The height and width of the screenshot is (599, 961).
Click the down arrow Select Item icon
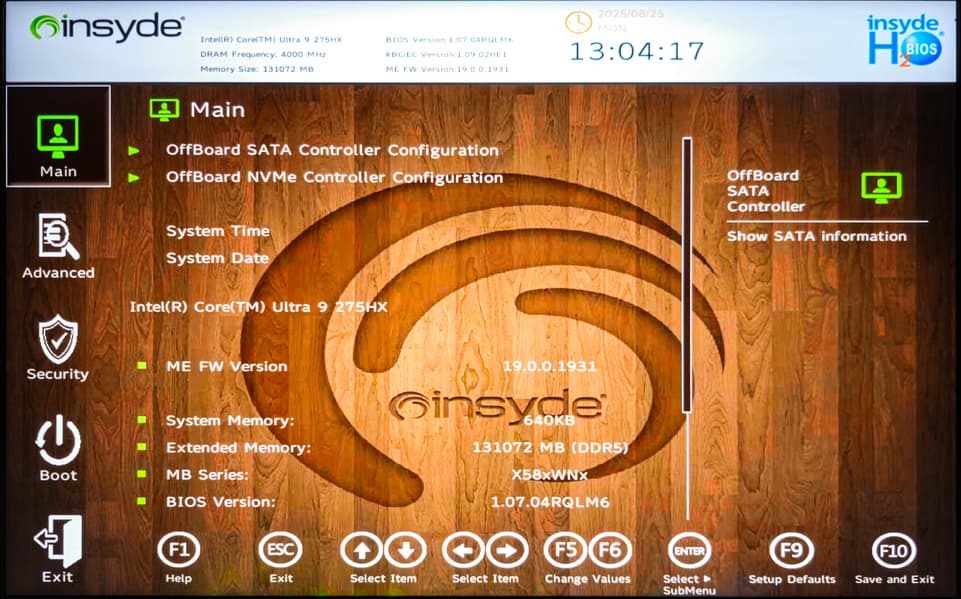tap(405, 550)
